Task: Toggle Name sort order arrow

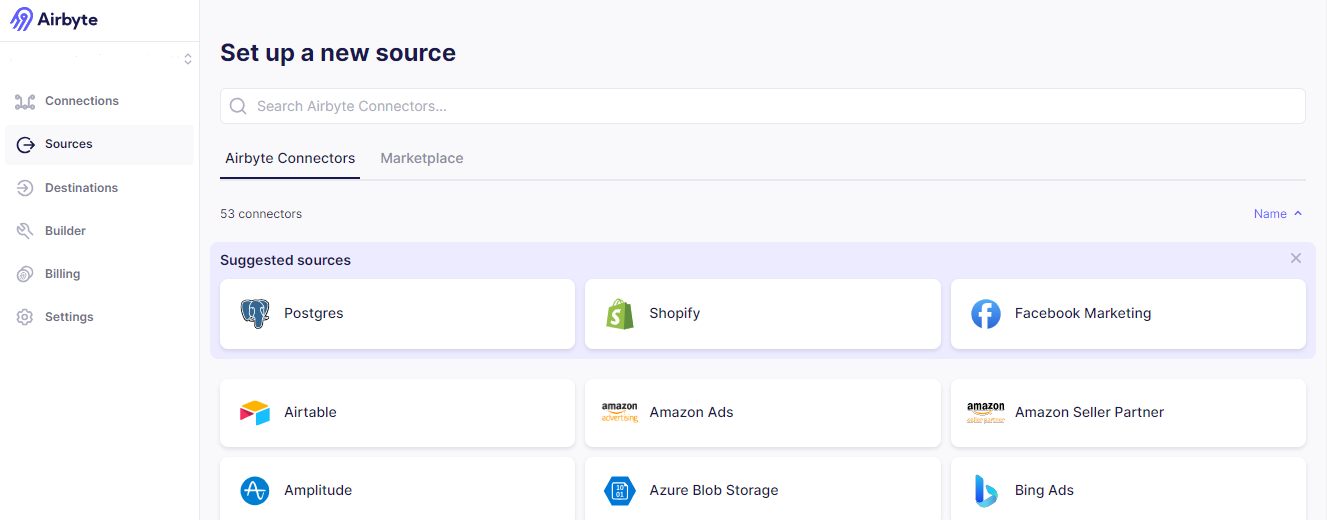Action: tap(1298, 214)
